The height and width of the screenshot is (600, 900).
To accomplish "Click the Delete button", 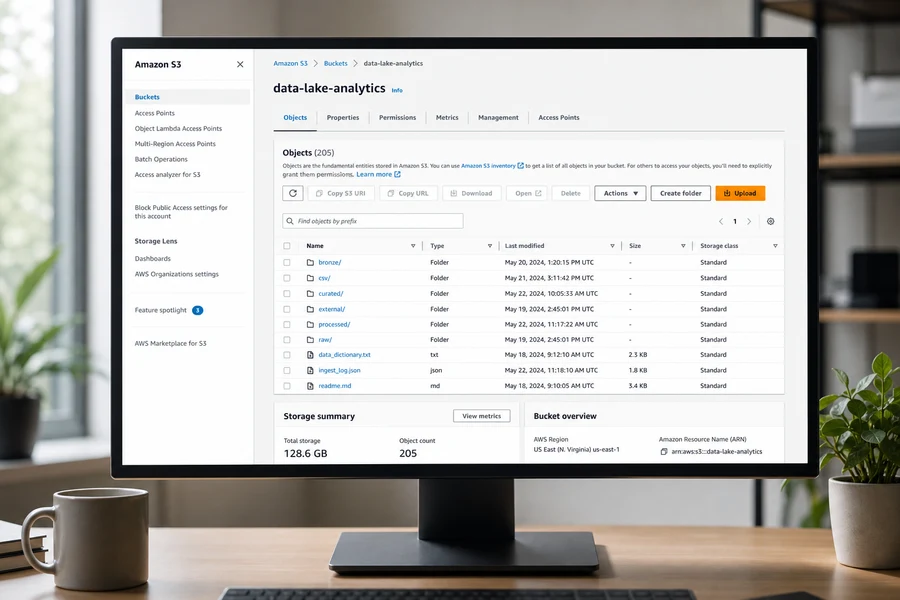I will [x=571, y=193].
